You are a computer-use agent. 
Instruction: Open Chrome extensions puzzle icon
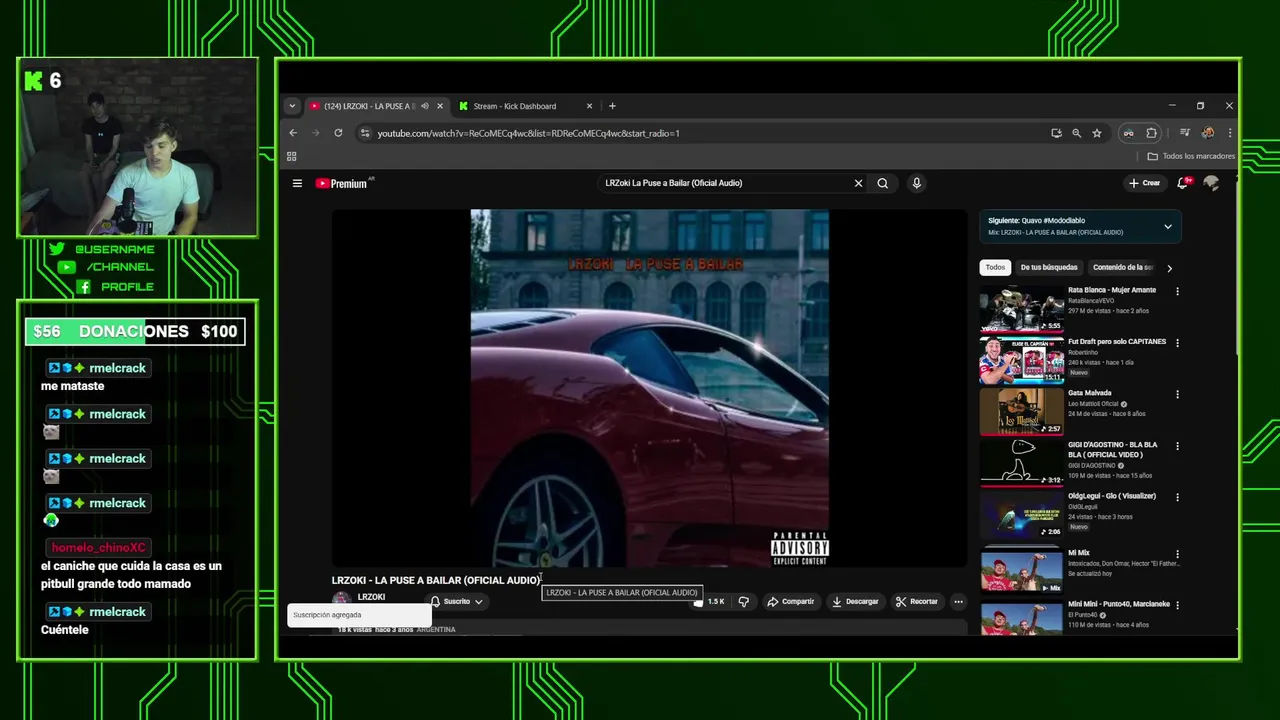(x=1151, y=133)
